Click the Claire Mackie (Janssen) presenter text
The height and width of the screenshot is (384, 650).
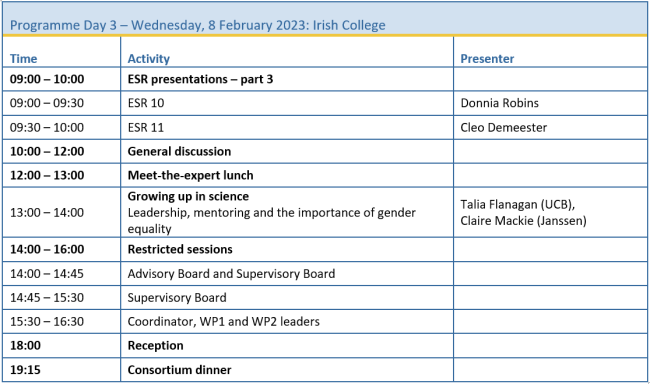tap(523, 221)
